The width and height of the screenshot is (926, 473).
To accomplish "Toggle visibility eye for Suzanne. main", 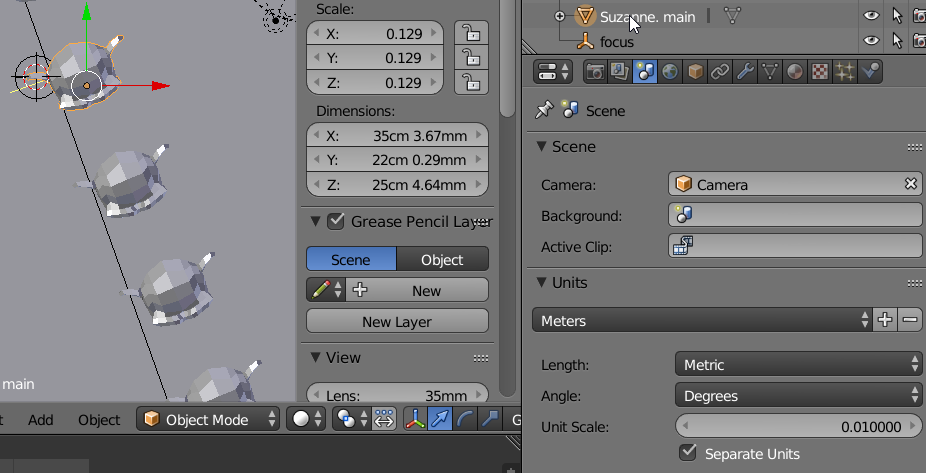I will click(x=871, y=16).
